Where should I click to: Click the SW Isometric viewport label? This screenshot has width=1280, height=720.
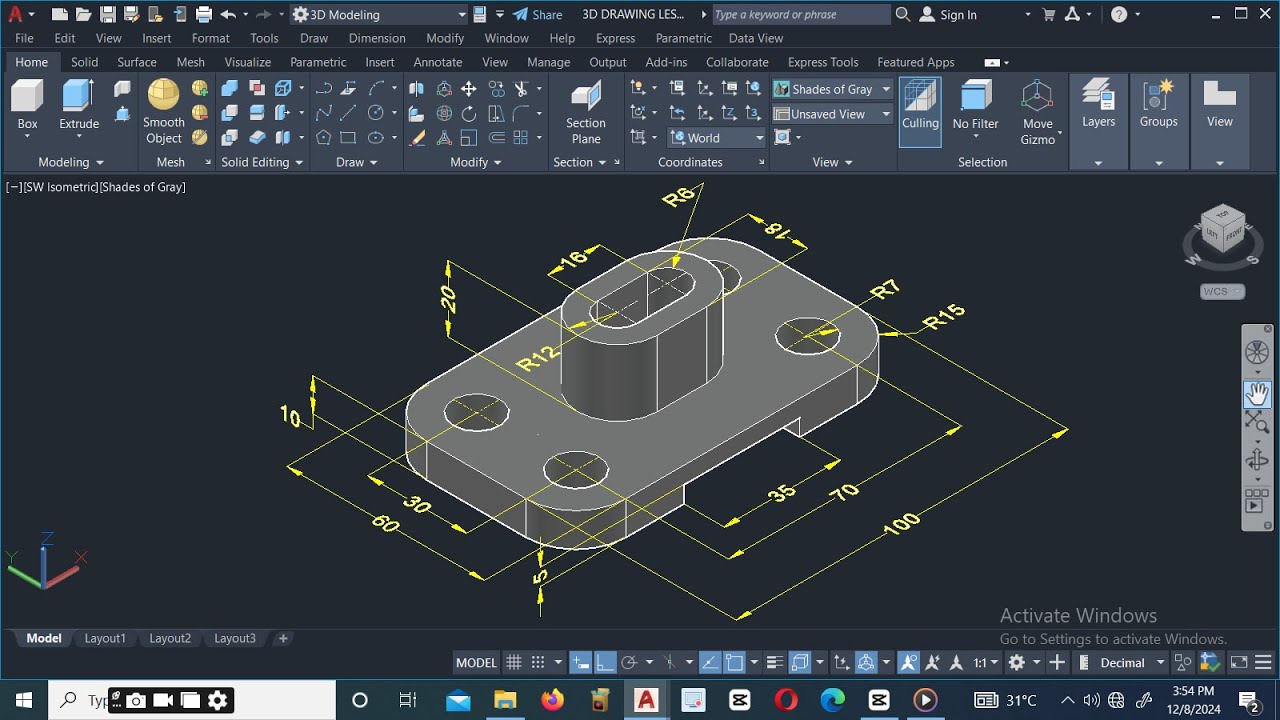click(61, 187)
